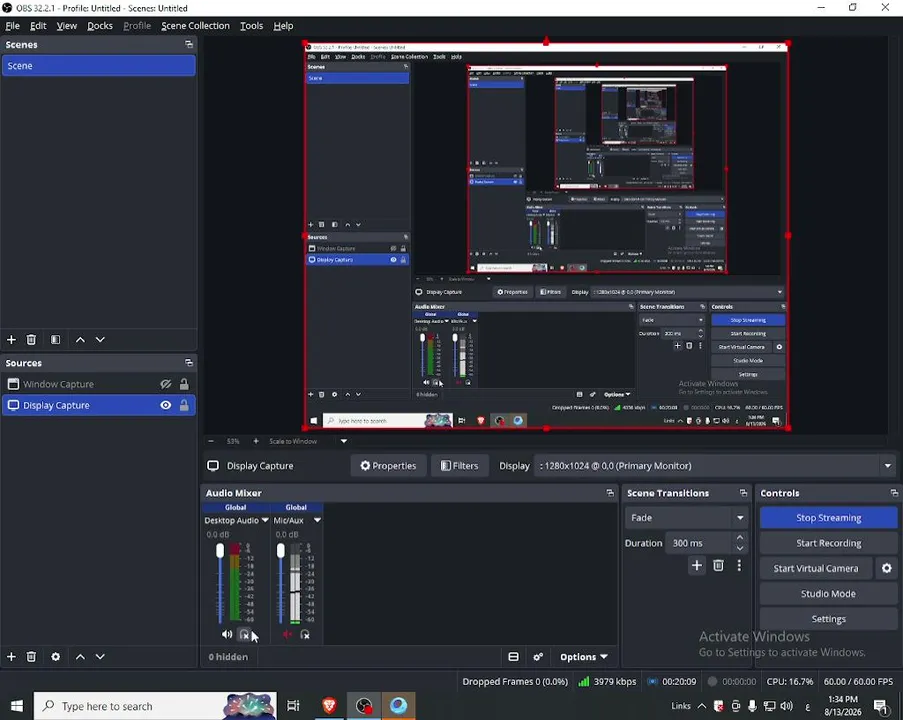Open the Scene Collection menu
This screenshot has width=903, height=720.
pos(195,26)
